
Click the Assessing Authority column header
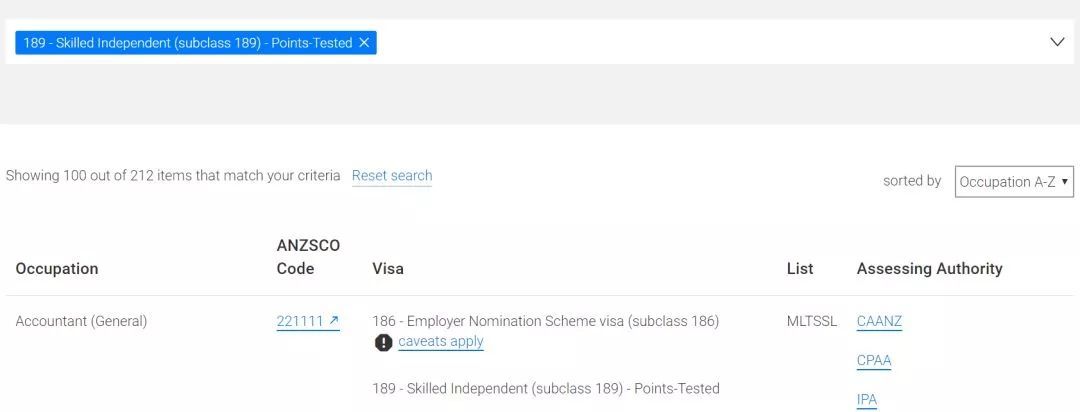929,268
